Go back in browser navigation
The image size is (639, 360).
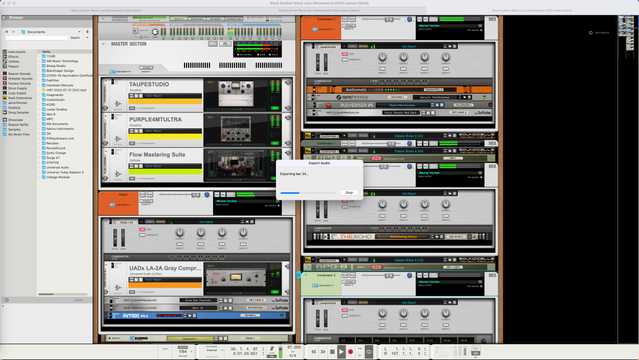pos(7,31)
